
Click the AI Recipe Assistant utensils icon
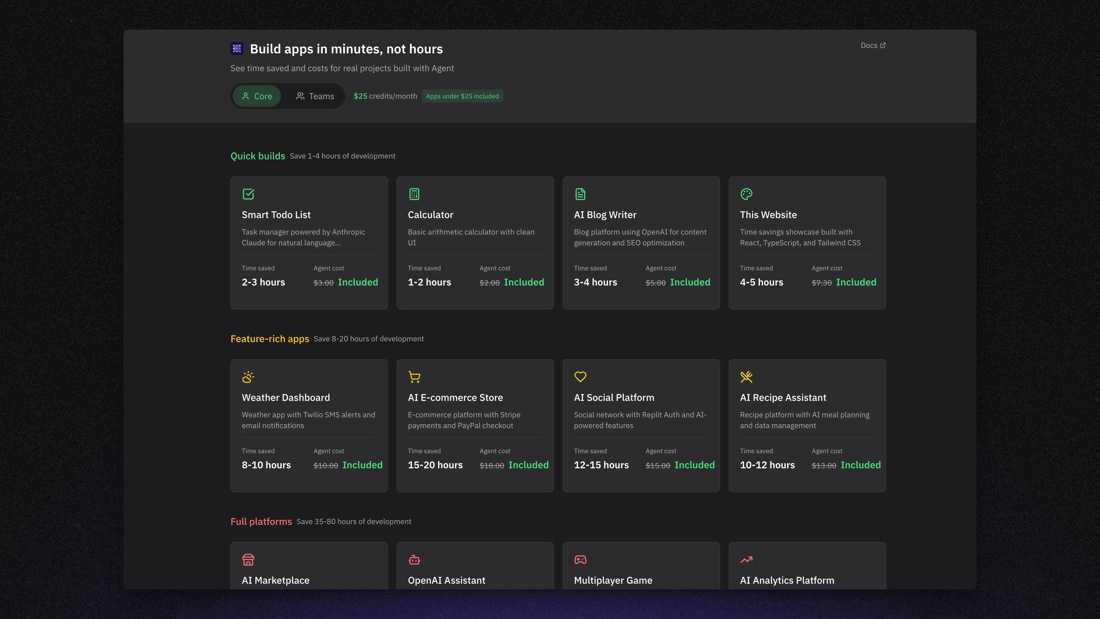(746, 377)
